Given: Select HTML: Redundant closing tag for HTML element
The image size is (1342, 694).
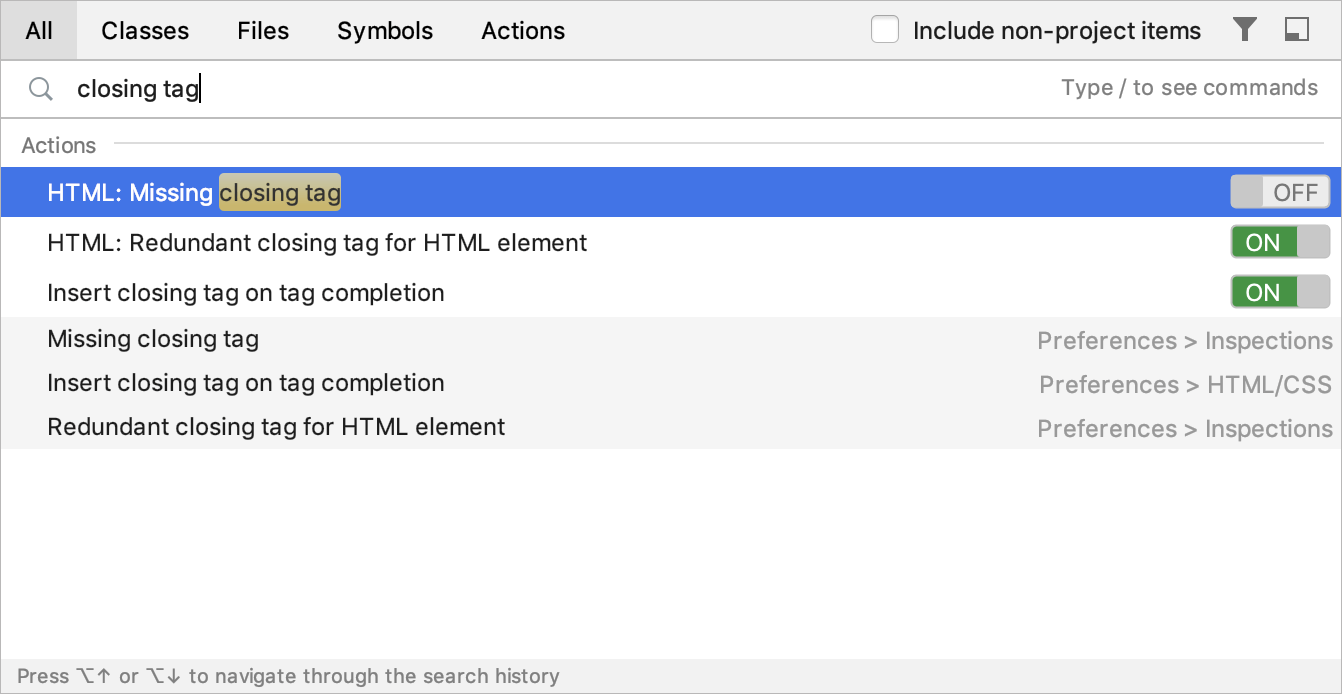Looking at the screenshot, I should click(317, 242).
